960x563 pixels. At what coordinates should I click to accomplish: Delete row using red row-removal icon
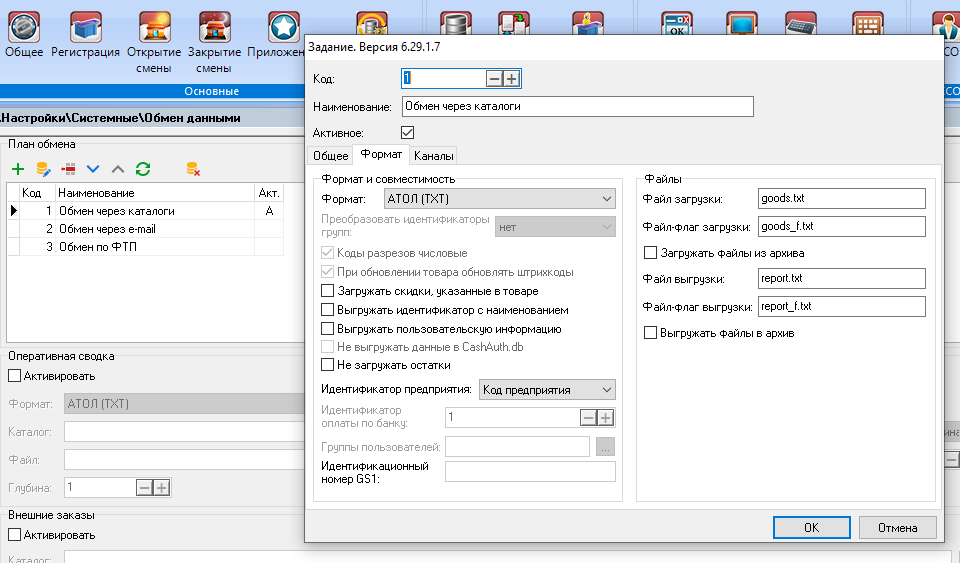68,169
